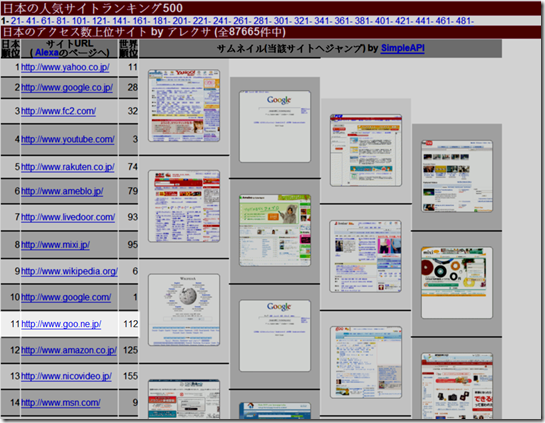The height and width of the screenshot is (423, 545).
Task: Click the FC2 site thumbnail
Action: tap(366, 150)
